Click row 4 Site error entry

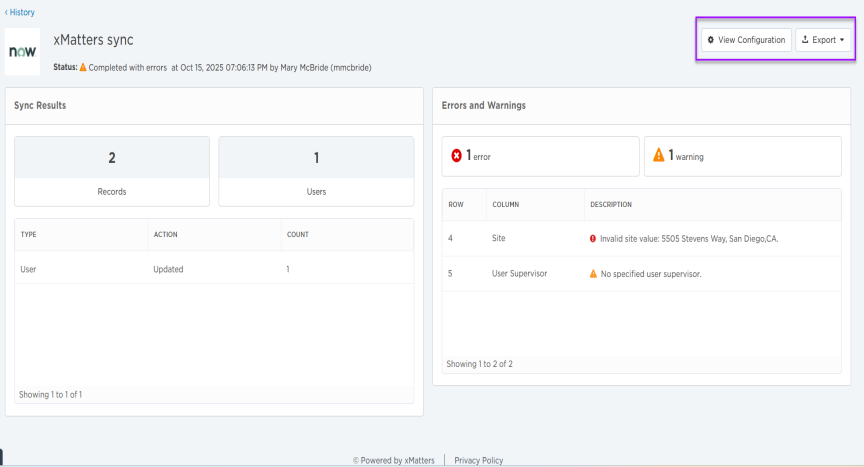[x=640, y=239]
